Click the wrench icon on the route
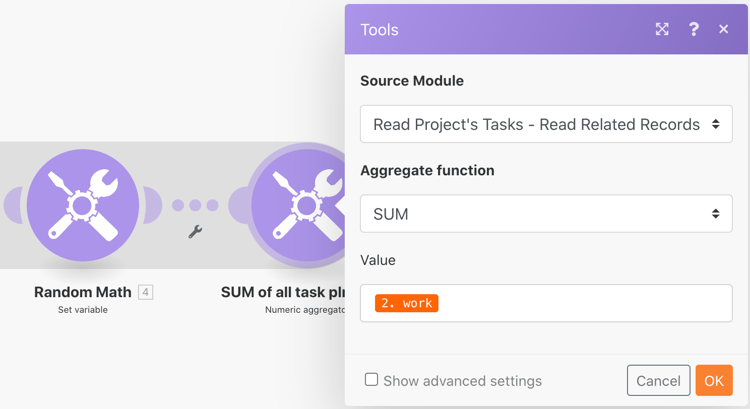The width and height of the screenshot is (750, 409). click(x=195, y=231)
